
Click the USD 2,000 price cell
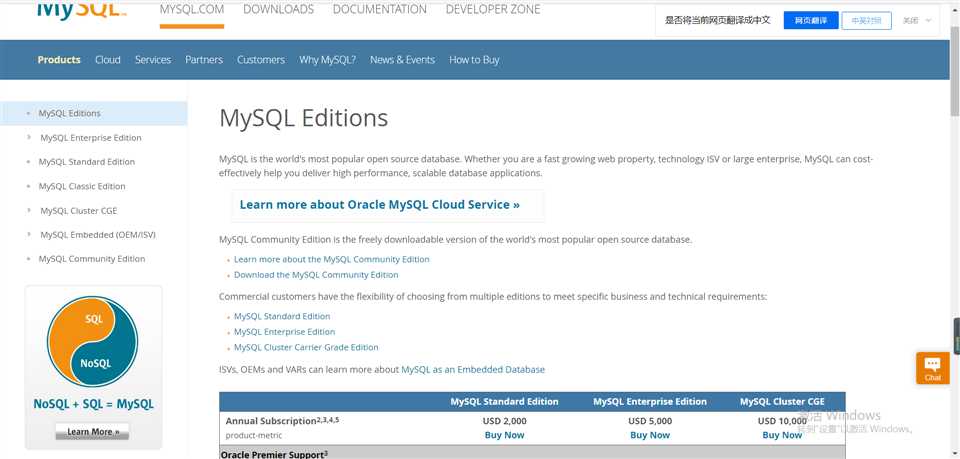point(504,421)
